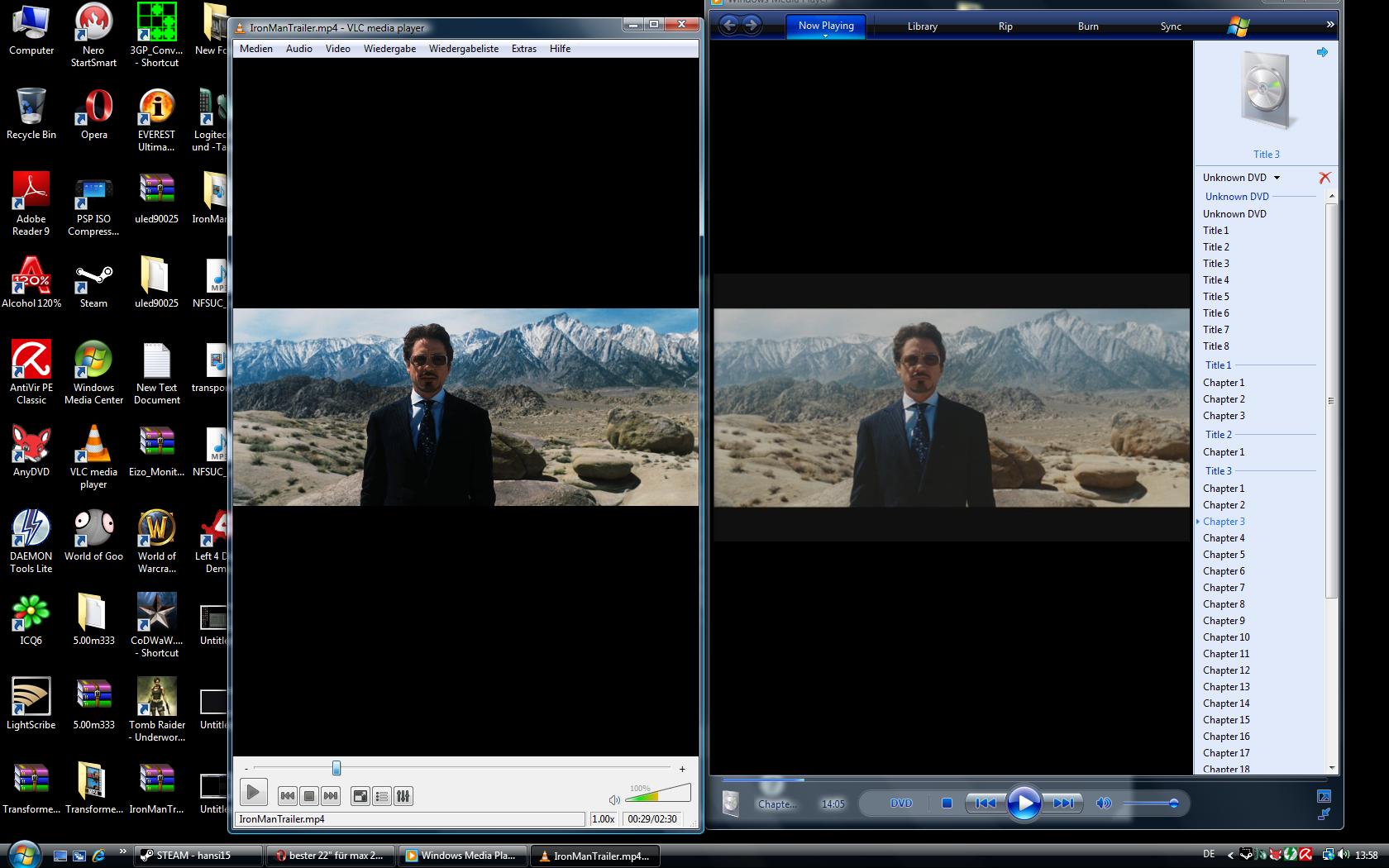Open Internet Explorer quick launch icon

pos(98,856)
